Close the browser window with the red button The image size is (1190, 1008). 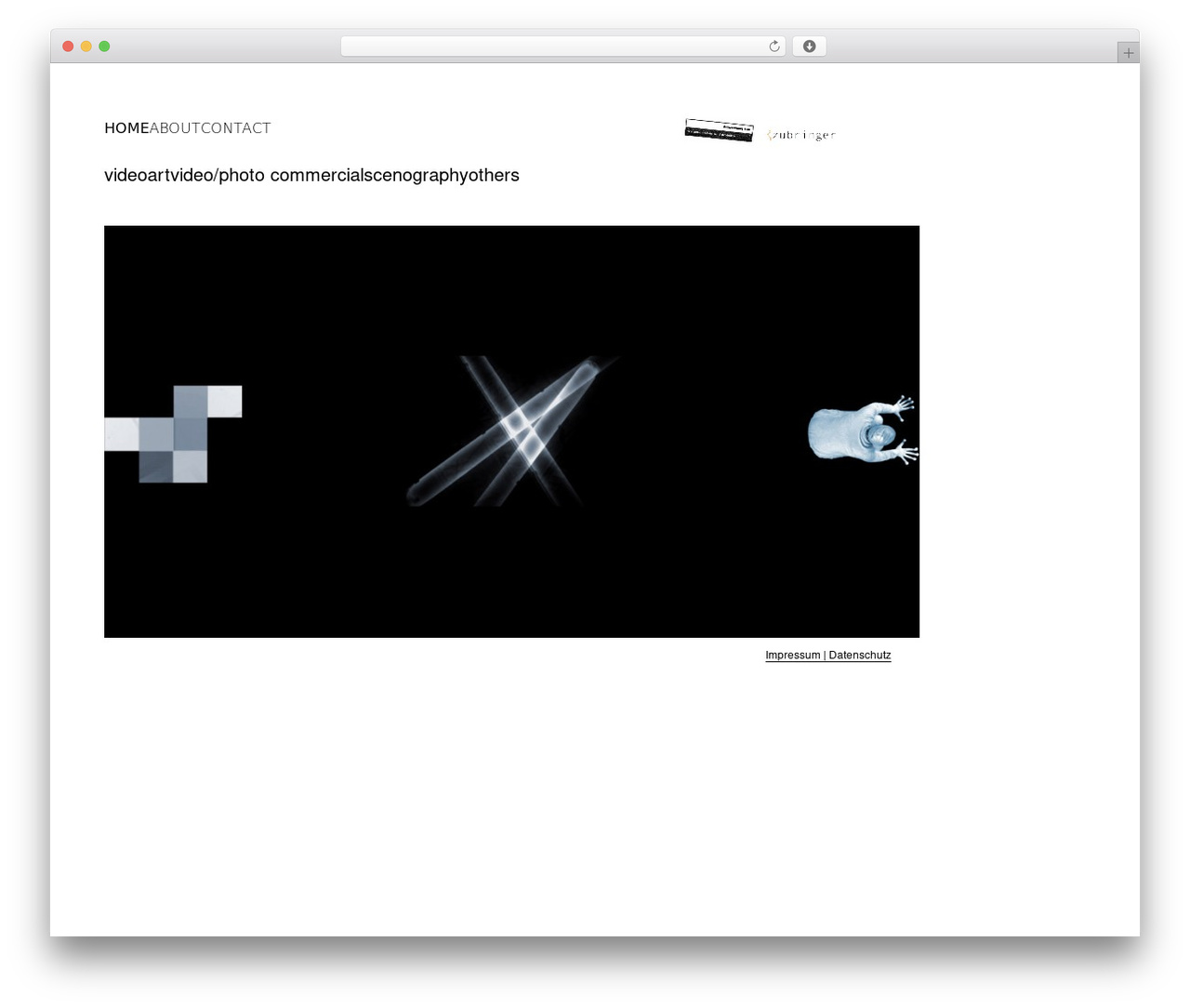click(68, 46)
